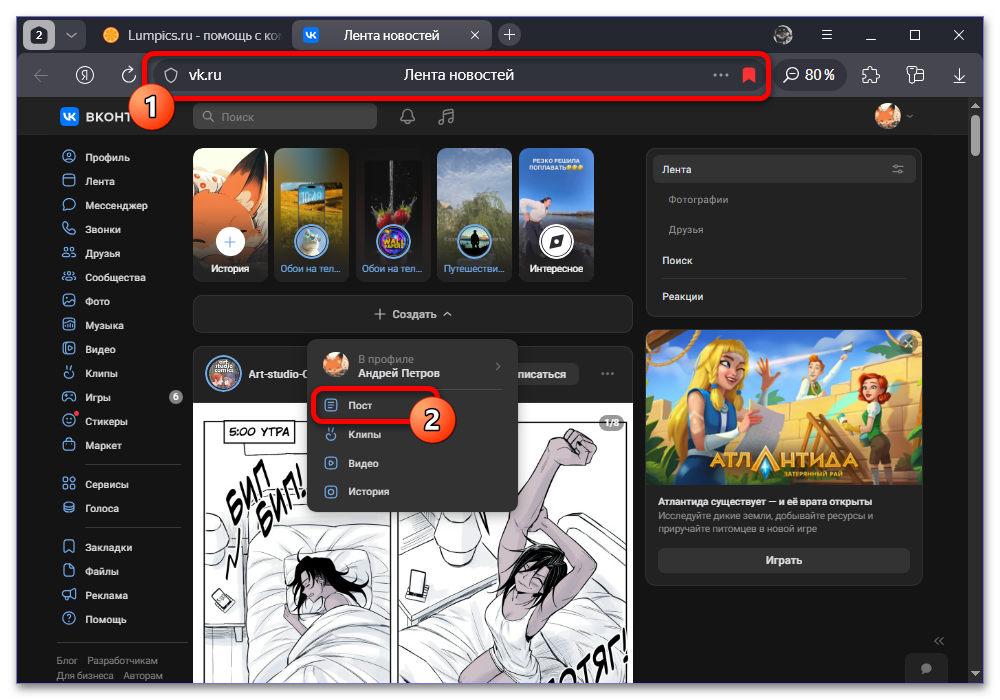Image resolution: width=1000 pixels, height=700 pixels.
Task: Open Видео in the left sidebar
Action: click(x=89, y=349)
